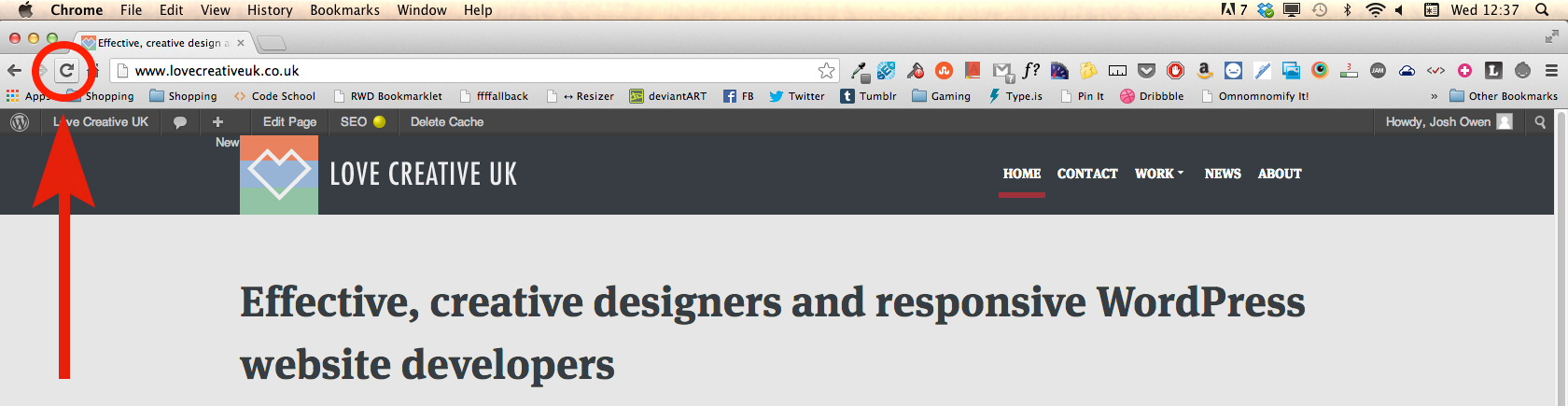Viewport: 1568px width, 406px height.
Task: Click the WordPress logo in admin bar
Action: point(19,122)
